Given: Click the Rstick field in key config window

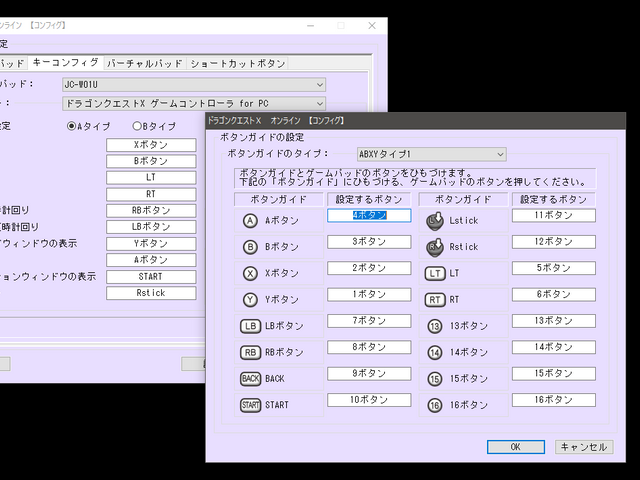Looking at the screenshot, I should pyautogui.click(x=151, y=293).
